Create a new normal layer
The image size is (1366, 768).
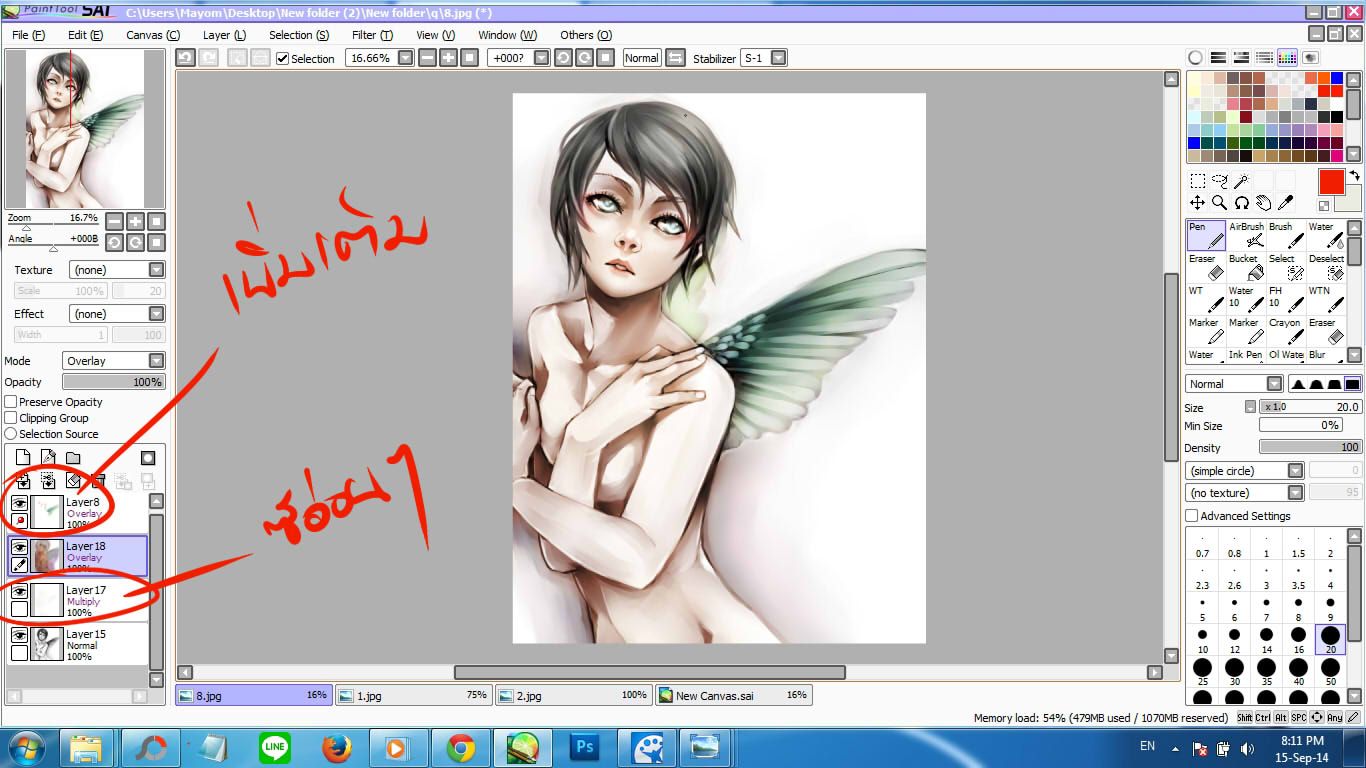click(x=23, y=458)
